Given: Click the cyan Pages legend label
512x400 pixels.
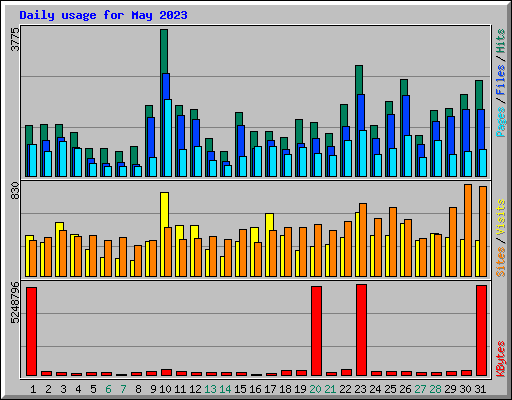Looking at the screenshot, I should coord(501,122).
